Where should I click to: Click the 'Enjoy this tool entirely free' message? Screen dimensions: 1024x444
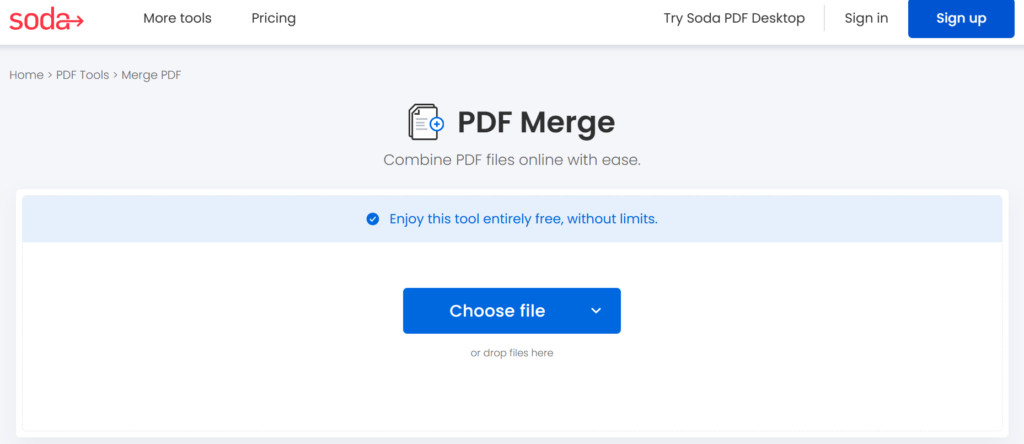tap(523, 219)
